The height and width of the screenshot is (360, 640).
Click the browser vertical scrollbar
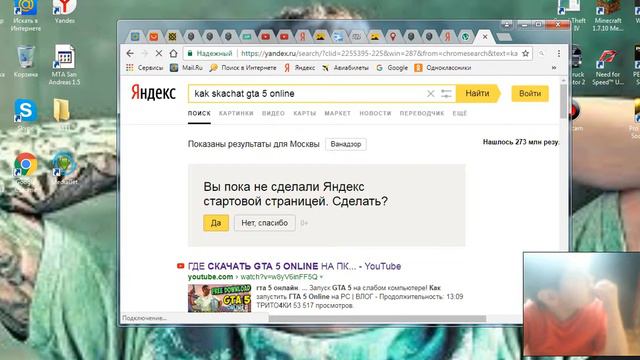[x=564, y=102]
